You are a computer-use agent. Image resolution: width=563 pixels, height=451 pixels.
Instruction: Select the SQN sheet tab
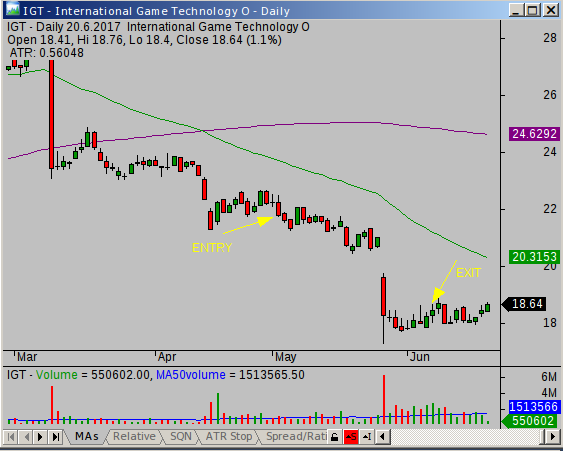[181, 436]
